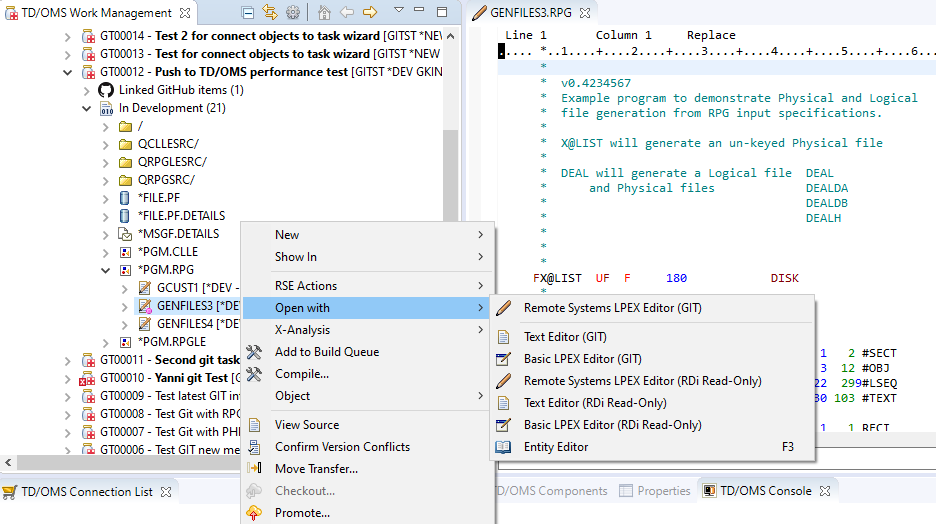
Task: Click the tree's horizontal scrollbar
Action: (200, 463)
